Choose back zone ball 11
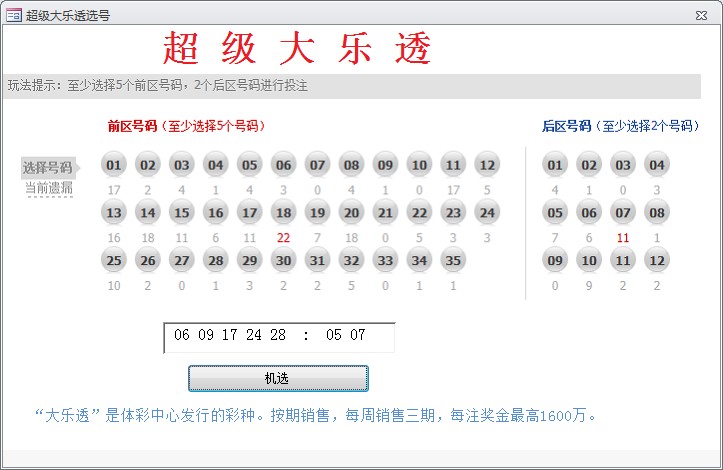This screenshot has height=470, width=723. point(622,260)
